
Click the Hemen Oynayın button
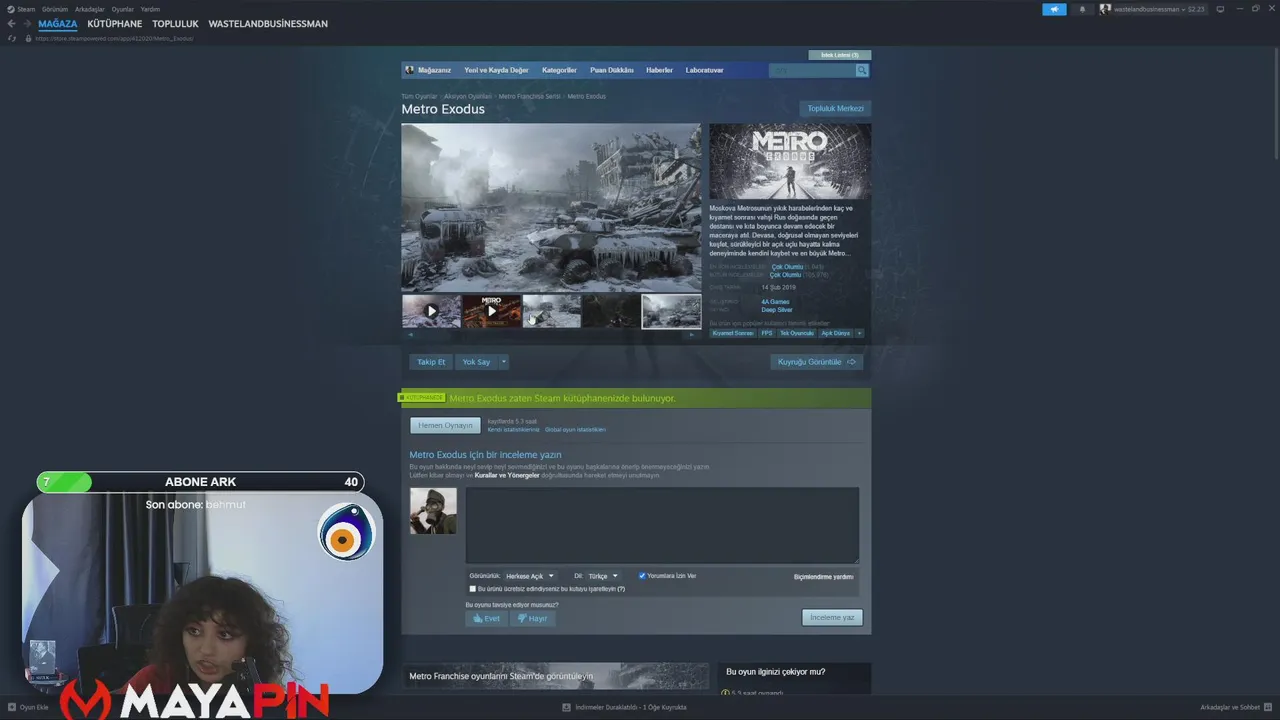pyautogui.click(x=445, y=425)
